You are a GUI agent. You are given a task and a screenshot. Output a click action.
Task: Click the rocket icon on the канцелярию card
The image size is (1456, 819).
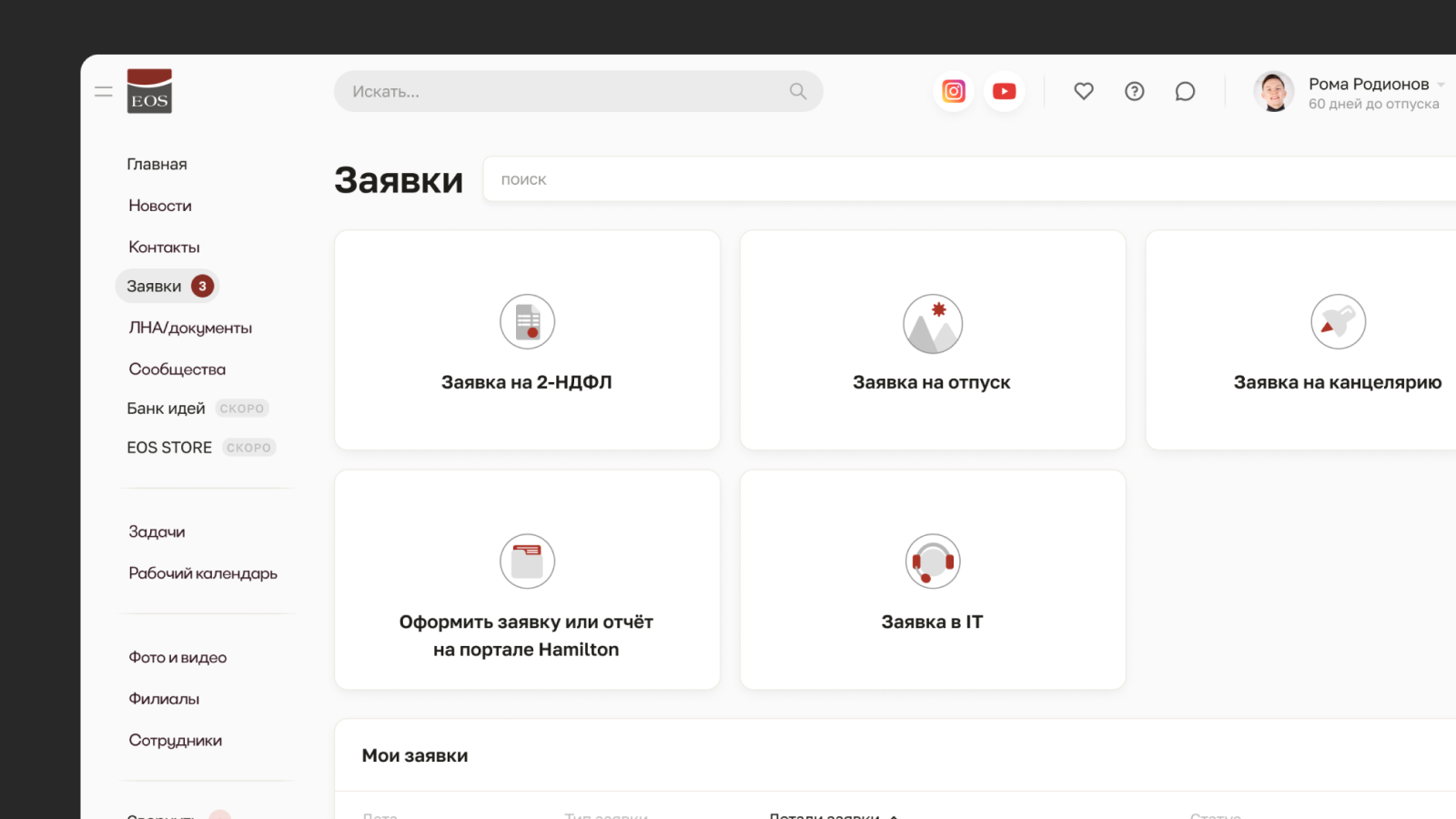[x=1339, y=321]
